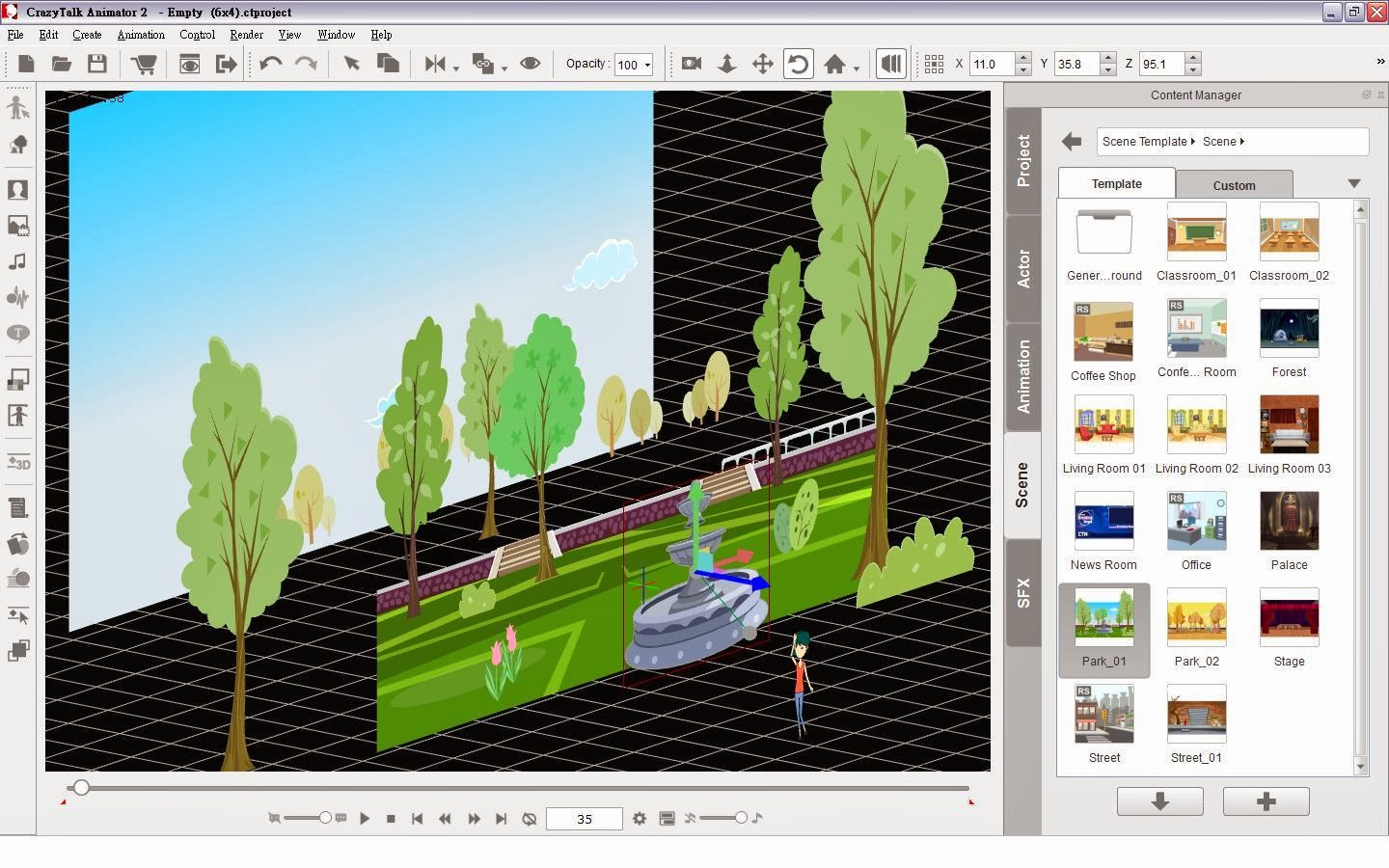Click the Apply down-arrow button

[1160, 801]
